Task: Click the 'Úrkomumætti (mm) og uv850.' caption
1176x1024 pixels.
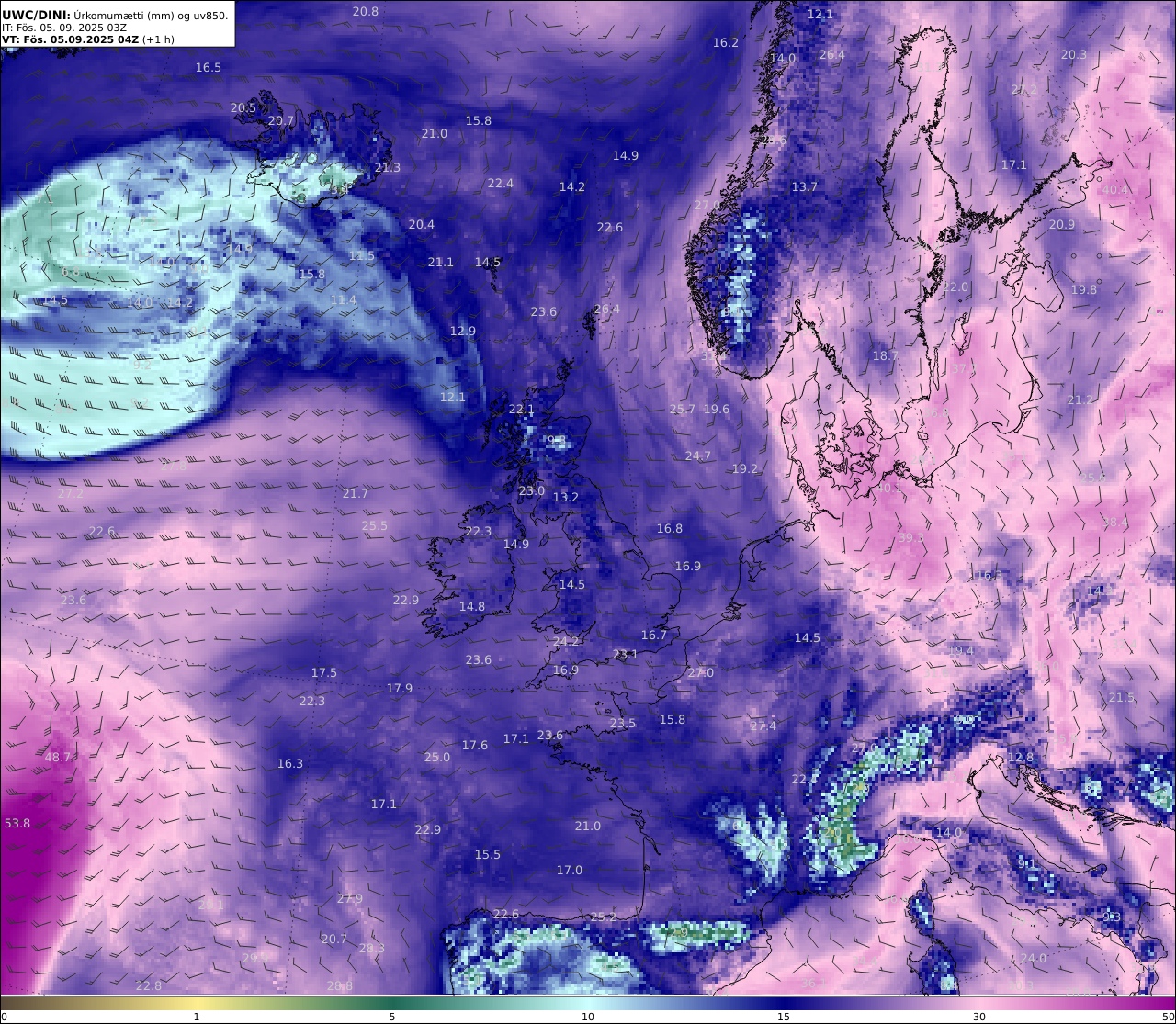Action: 151,15
